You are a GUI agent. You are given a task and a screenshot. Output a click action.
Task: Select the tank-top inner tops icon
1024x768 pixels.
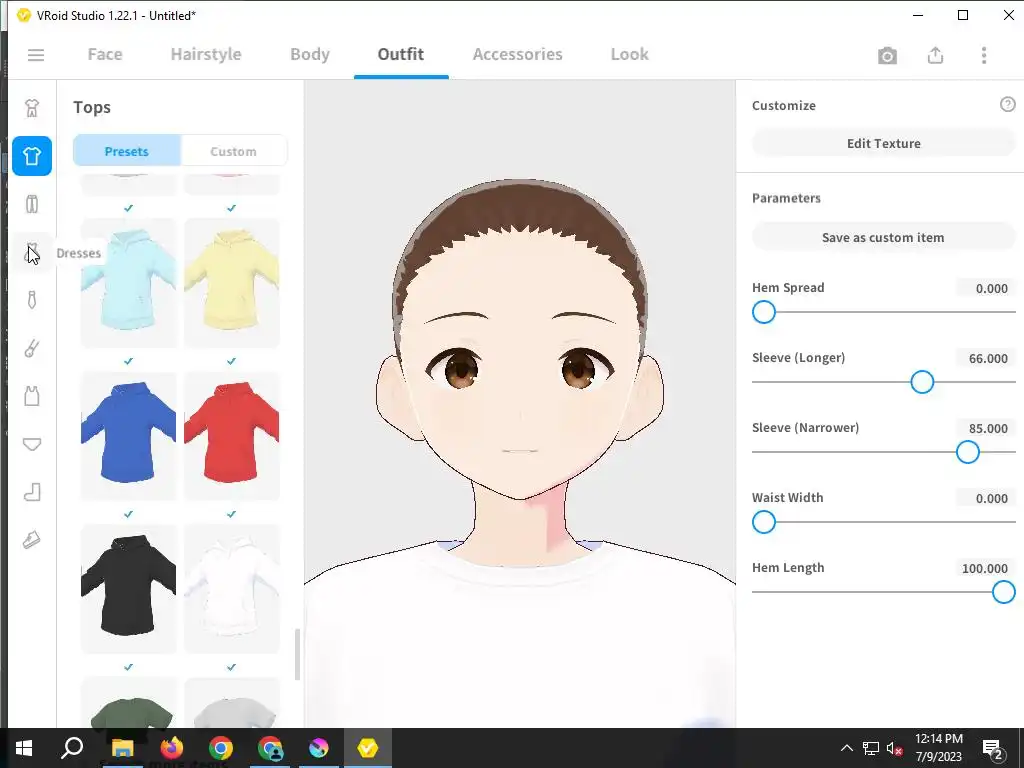coord(32,396)
